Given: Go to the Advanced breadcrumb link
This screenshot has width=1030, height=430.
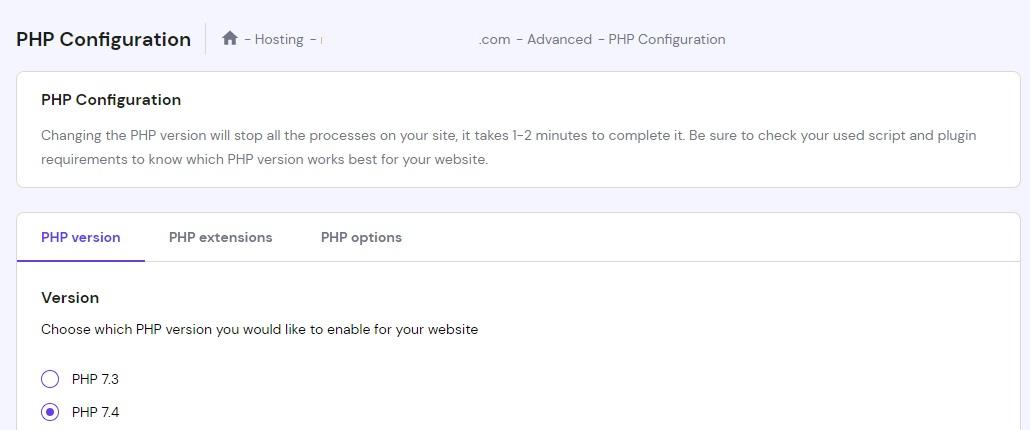Looking at the screenshot, I should pos(559,40).
